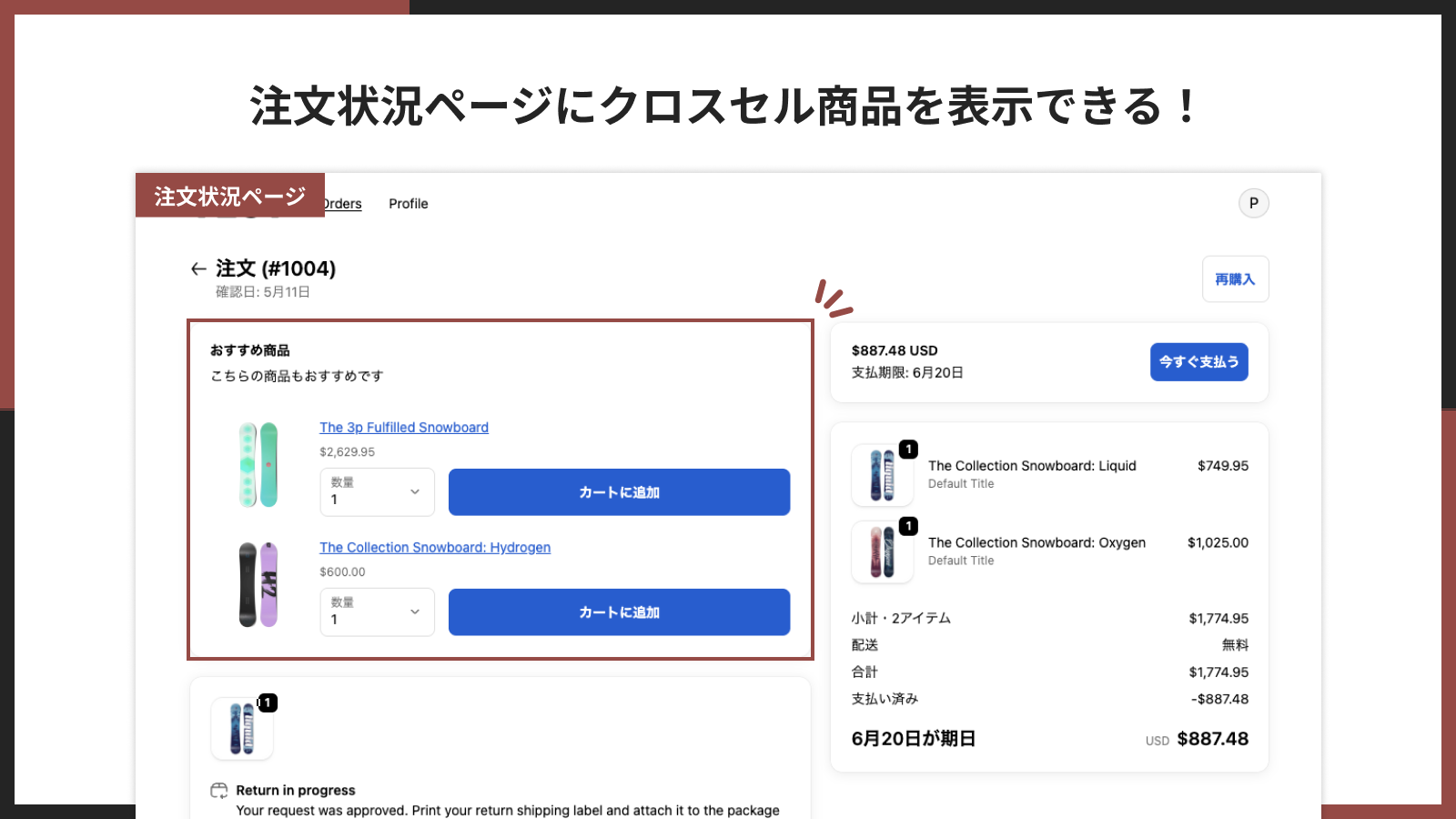This screenshot has height=819, width=1456.
Task: Click the おすすめ商品 heading
Action: click(250, 350)
